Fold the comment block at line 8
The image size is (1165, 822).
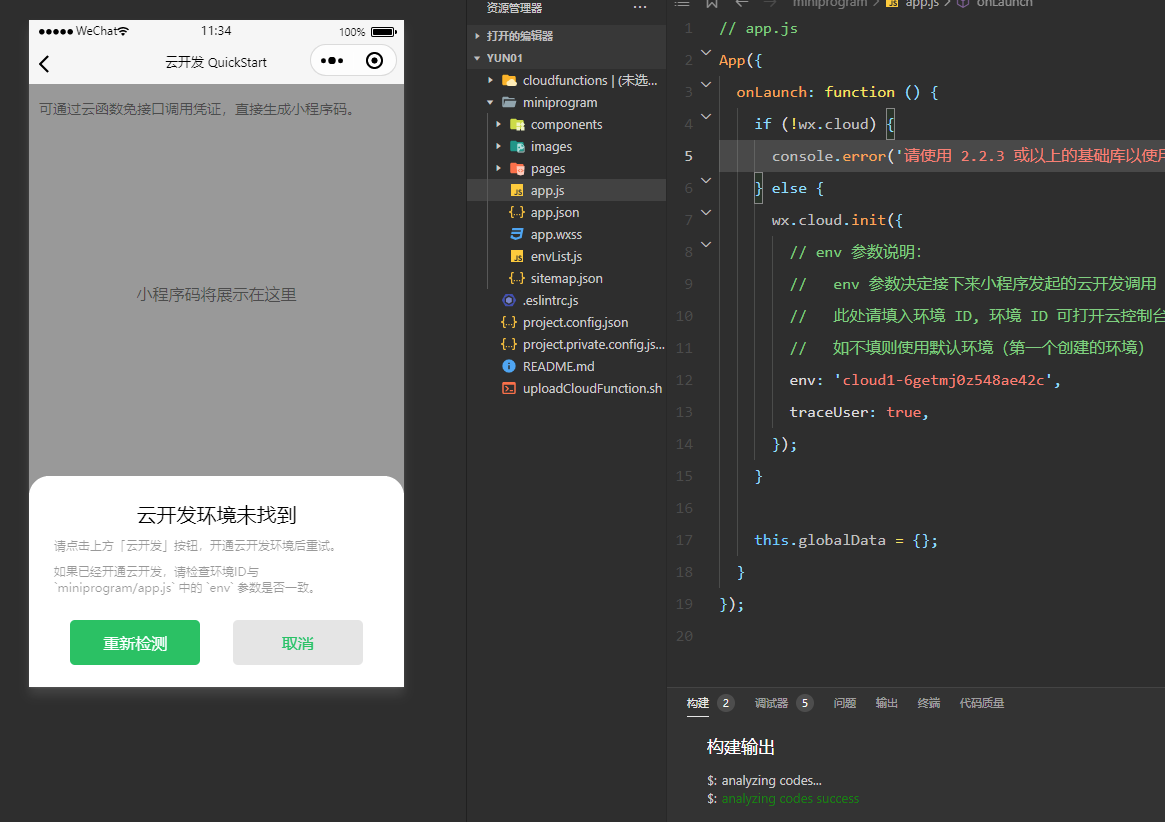coord(706,245)
